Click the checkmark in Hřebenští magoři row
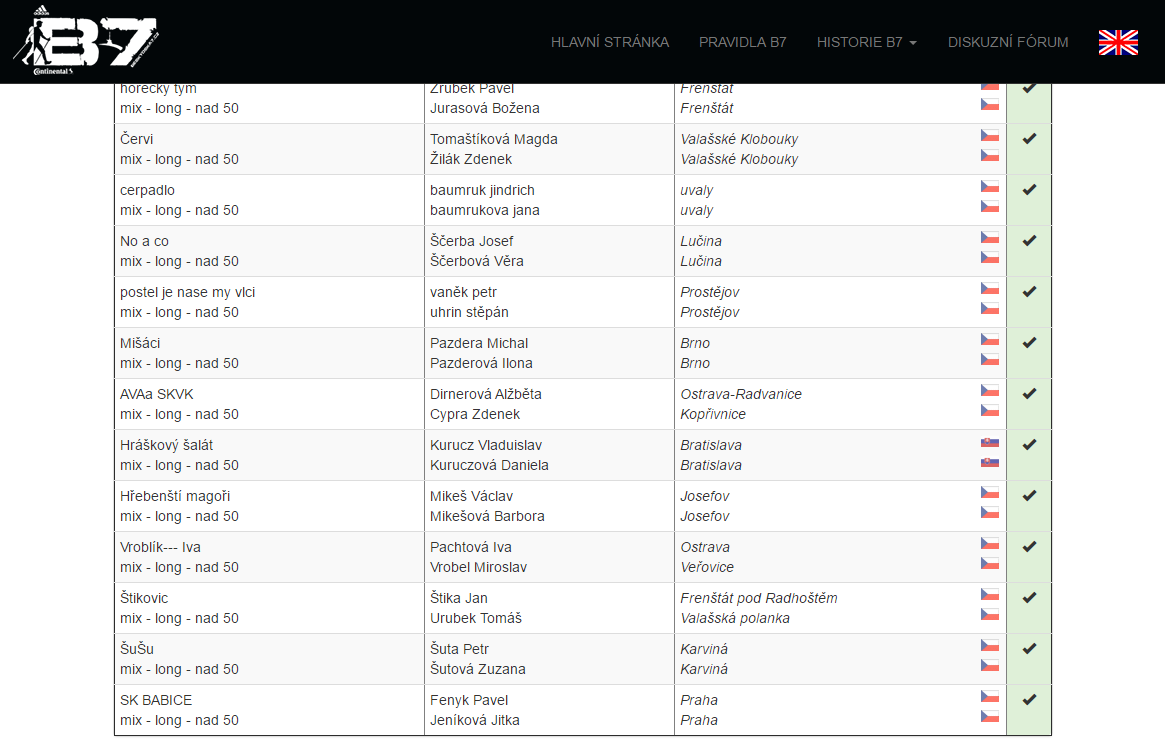This screenshot has width=1165, height=743. pos(1029,496)
